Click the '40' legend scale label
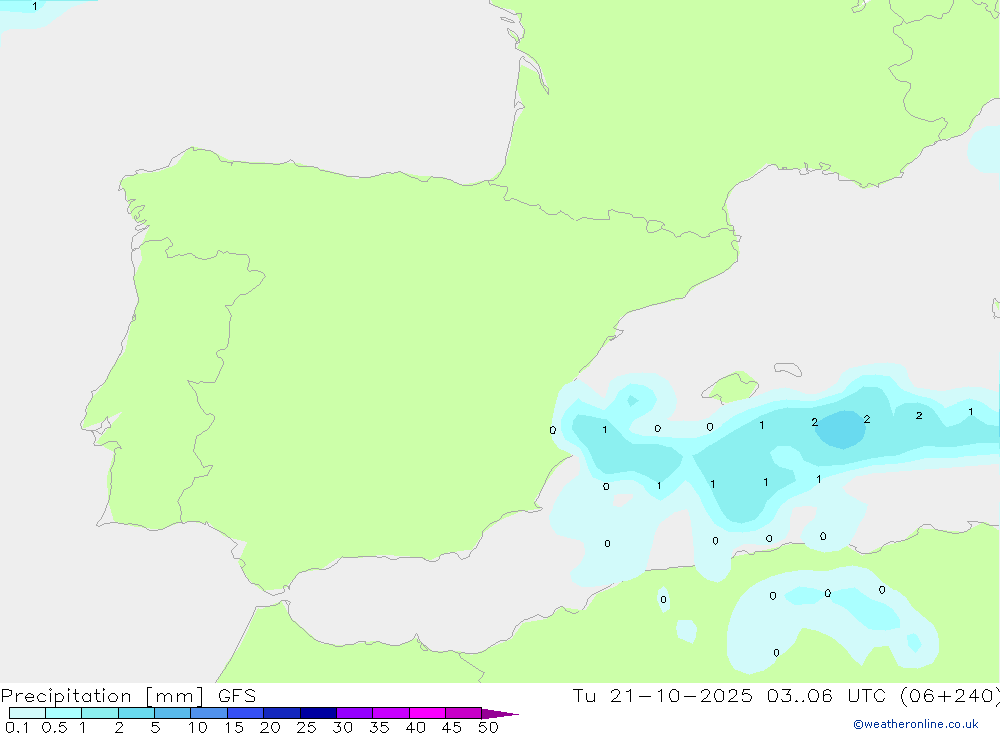This screenshot has width=1000, height=733. point(416,727)
